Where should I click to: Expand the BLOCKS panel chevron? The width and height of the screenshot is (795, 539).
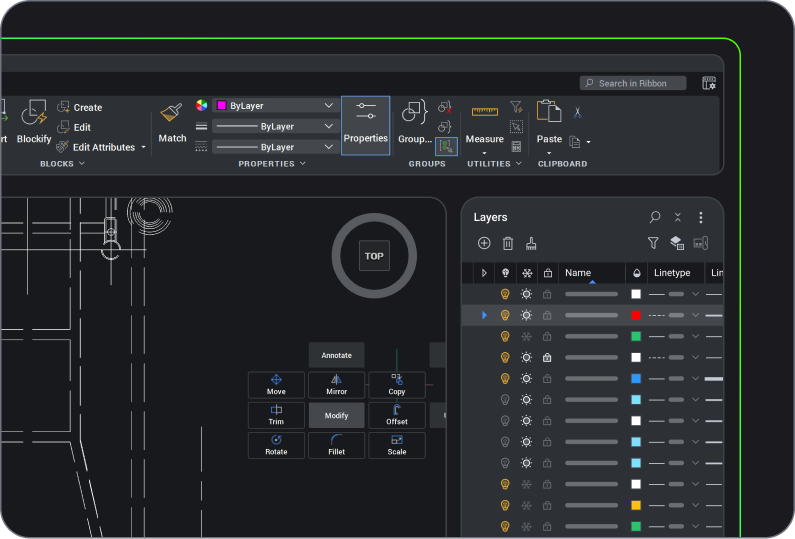coord(82,163)
